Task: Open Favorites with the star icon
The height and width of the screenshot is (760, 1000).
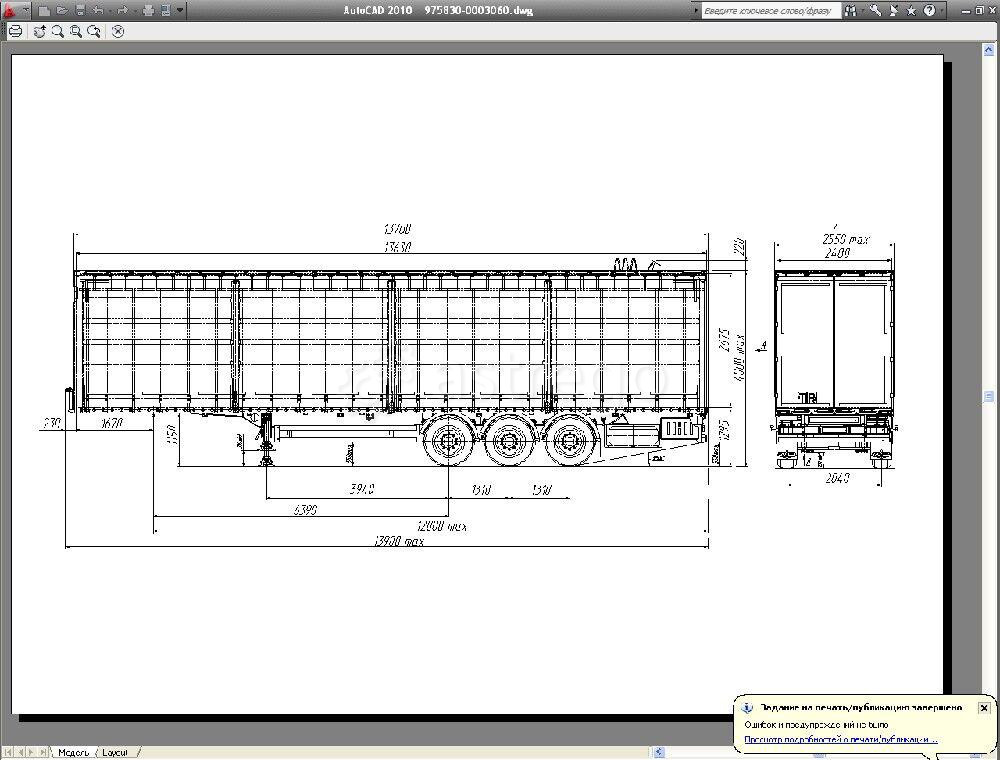Action: (x=911, y=10)
